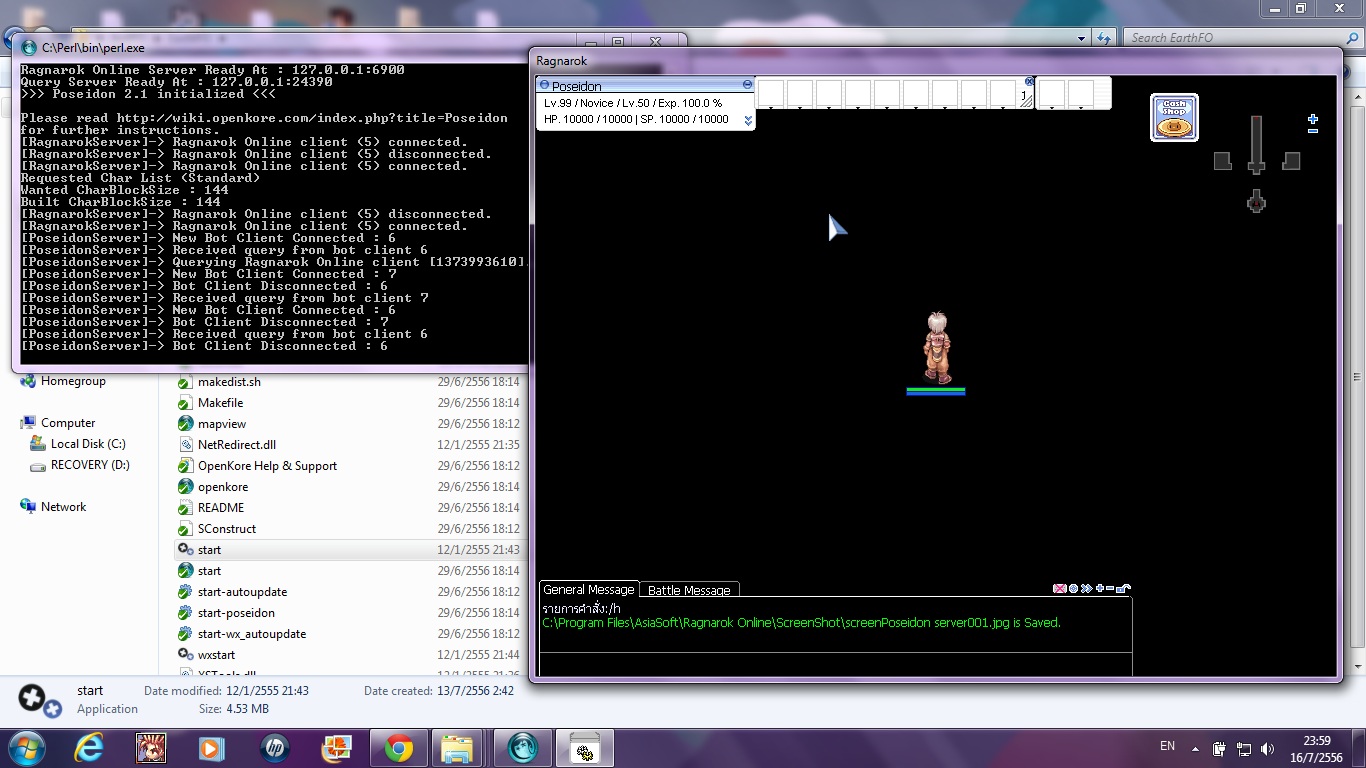This screenshot has width=1366, height=768.
Task: Open the Ragnarok character icon on the taskbar
Action: pos(151,747)
